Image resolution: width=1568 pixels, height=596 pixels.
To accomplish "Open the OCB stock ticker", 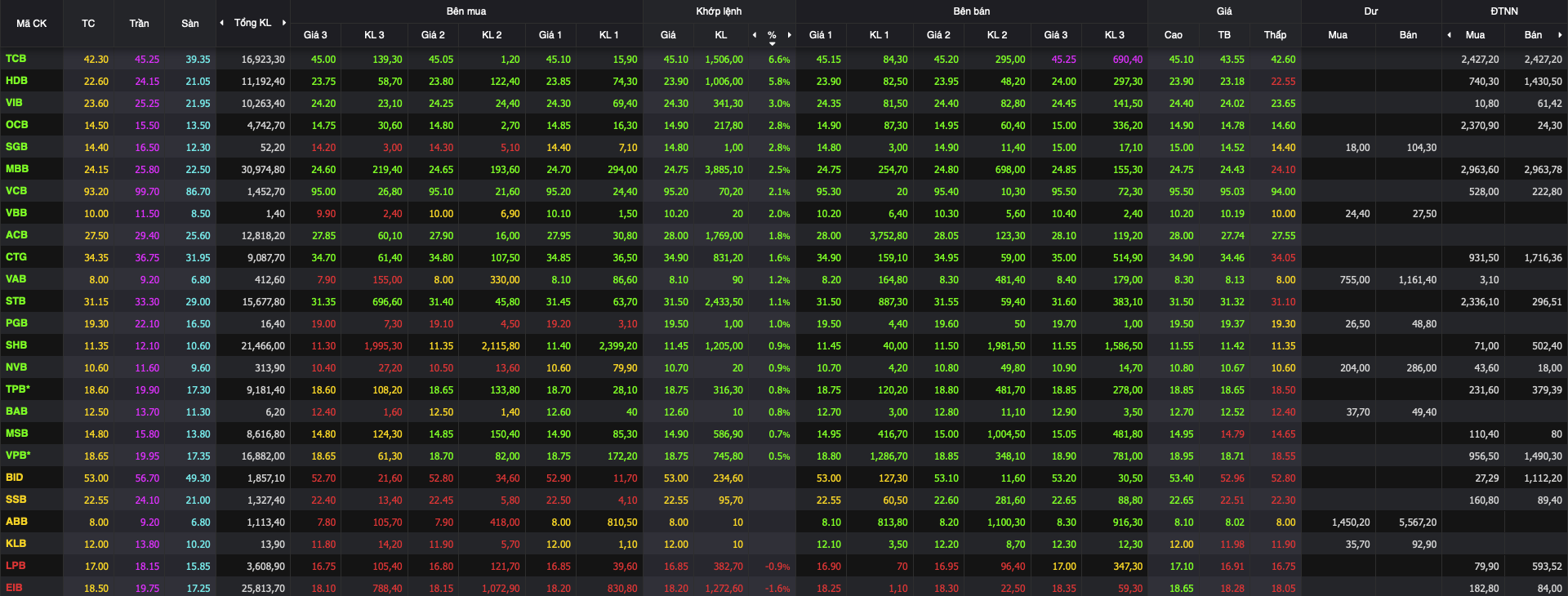I will (17, 125).
